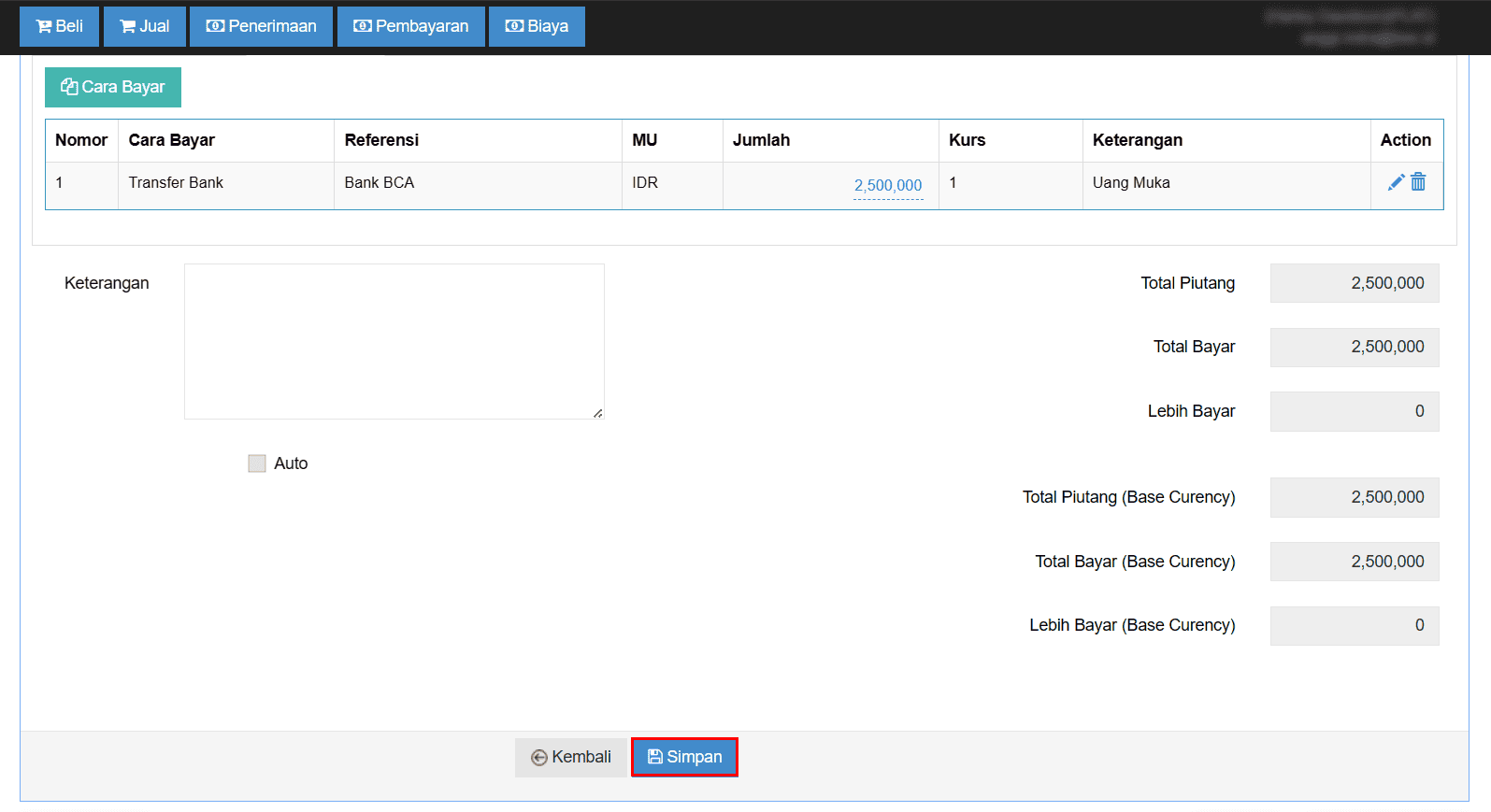Go to Penerimaan section

261,26
